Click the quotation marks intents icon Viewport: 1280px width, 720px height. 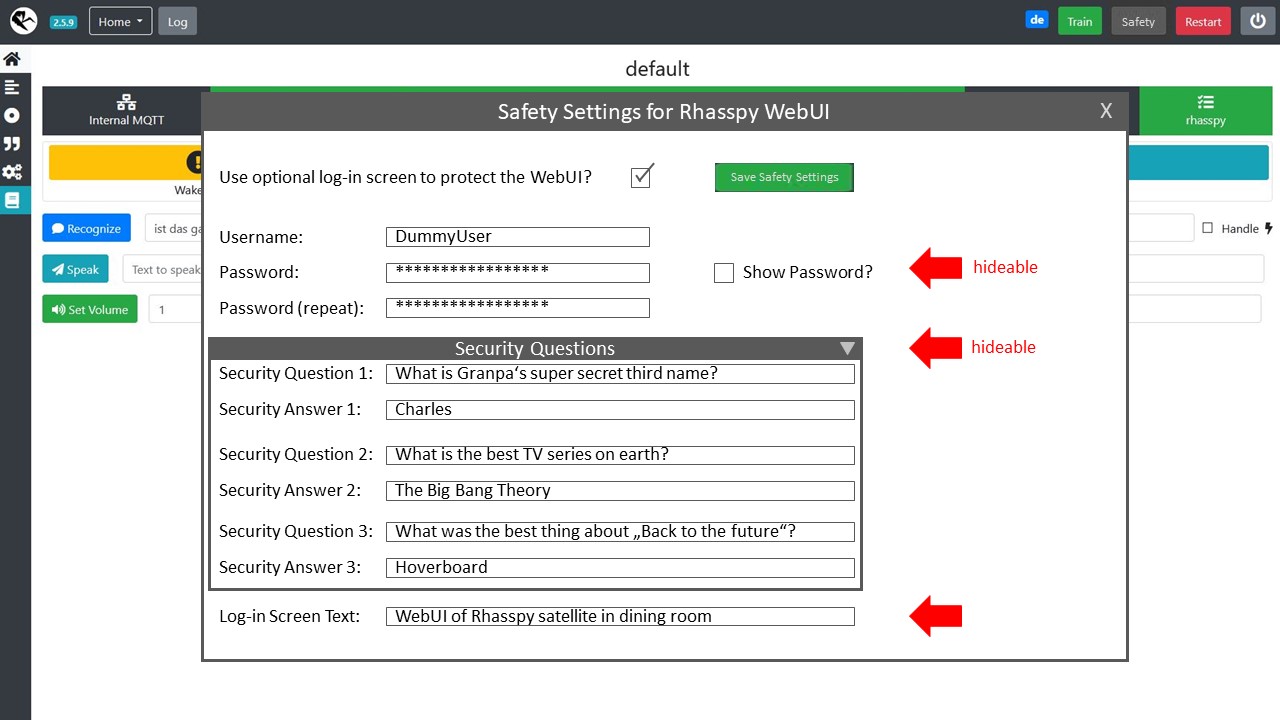pos(11,143)
